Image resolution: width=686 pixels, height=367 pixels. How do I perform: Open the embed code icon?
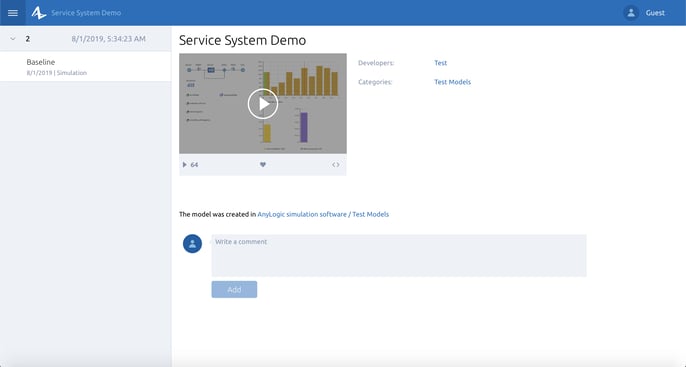(336, 164)
